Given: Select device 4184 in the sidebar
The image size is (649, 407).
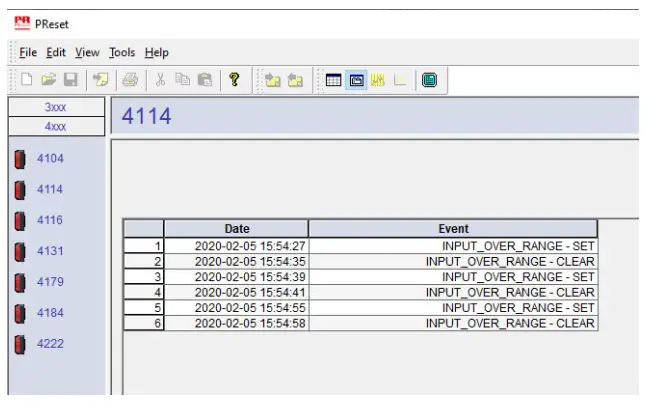Looking at the screenshot, I should click(x=50, y=313).
